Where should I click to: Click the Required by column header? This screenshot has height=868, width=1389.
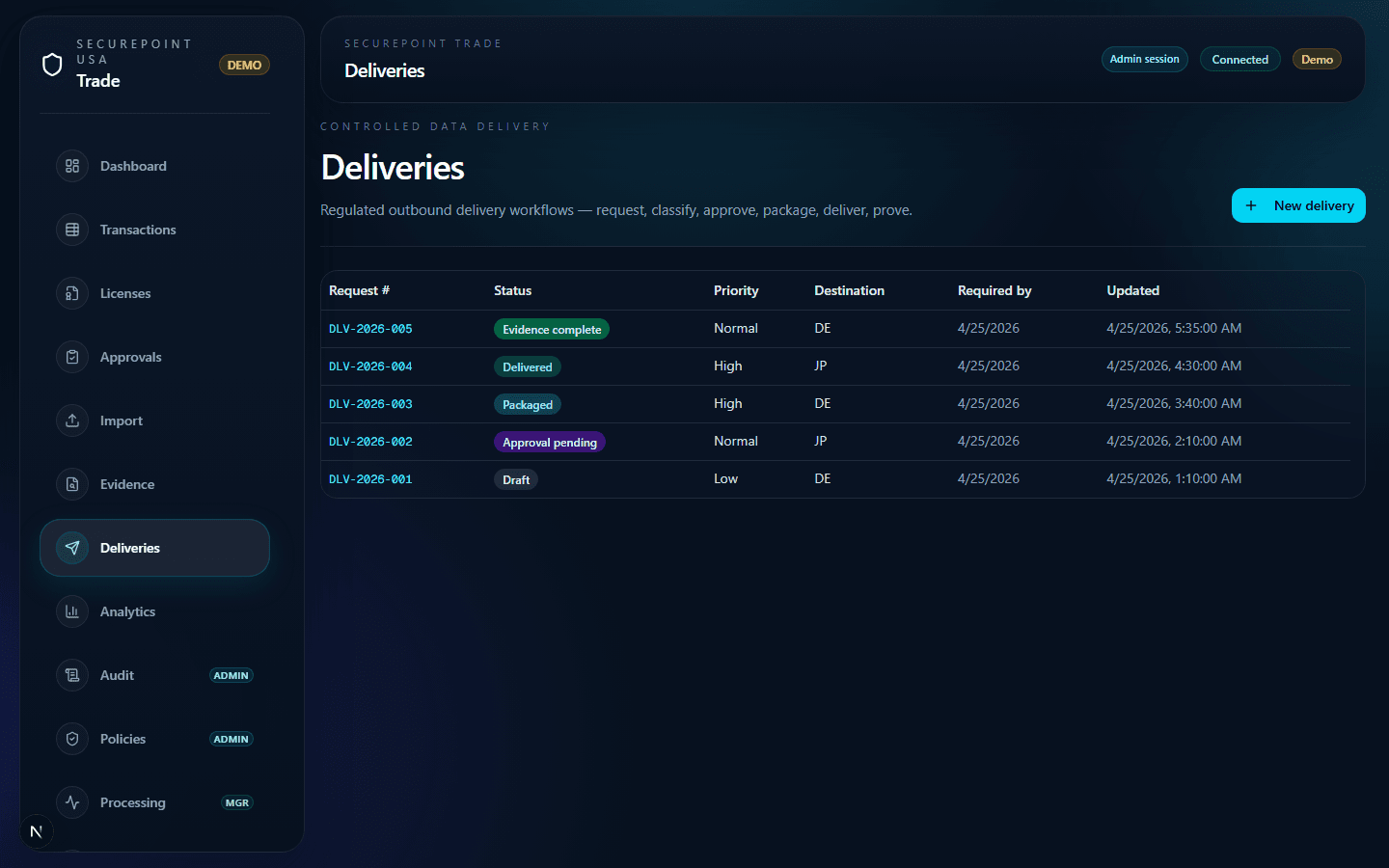pos(994,290)
